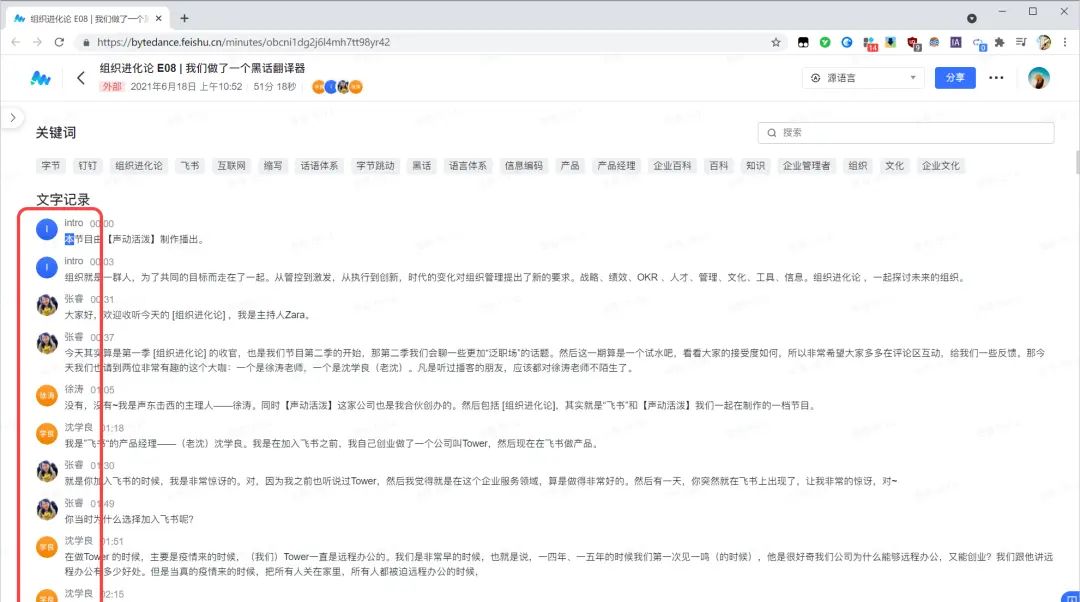
Task: Click the address bar URL
Action: [243, 42]
